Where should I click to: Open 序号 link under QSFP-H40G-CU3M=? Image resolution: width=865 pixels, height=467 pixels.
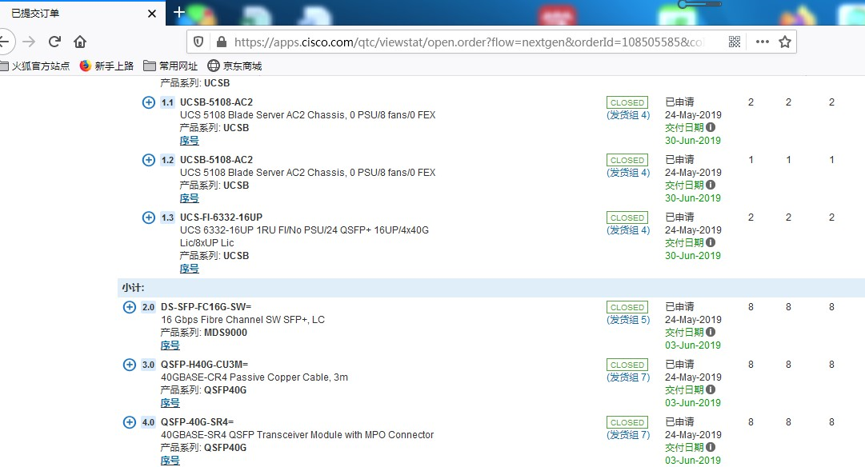pos(170,403)
